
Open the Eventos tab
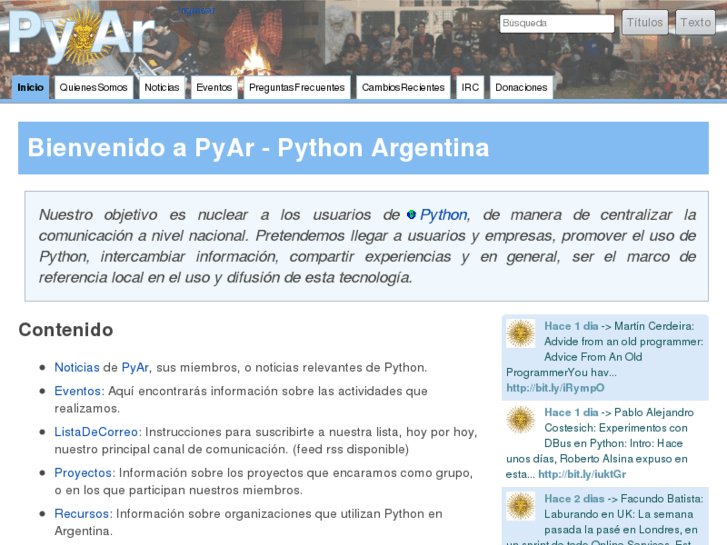coord(214,87)
